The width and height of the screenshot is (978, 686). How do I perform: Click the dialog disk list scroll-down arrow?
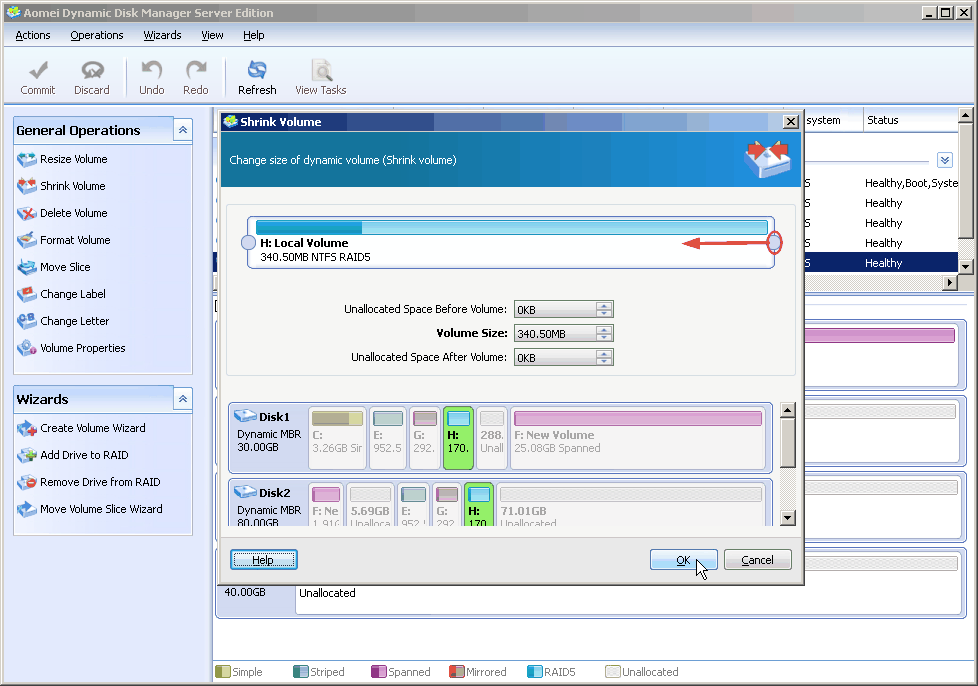point(788,518)
